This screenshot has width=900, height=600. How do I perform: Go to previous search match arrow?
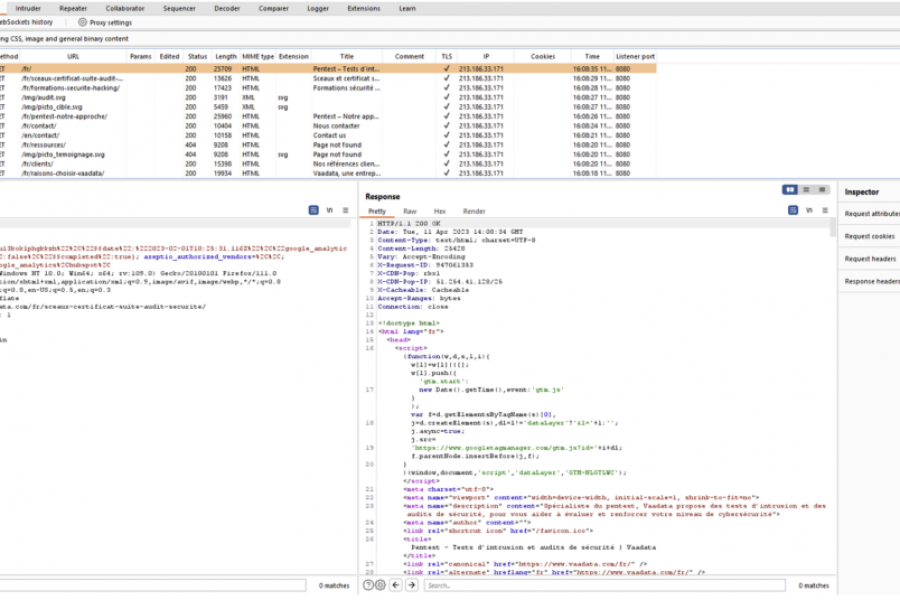pos(396,585)
